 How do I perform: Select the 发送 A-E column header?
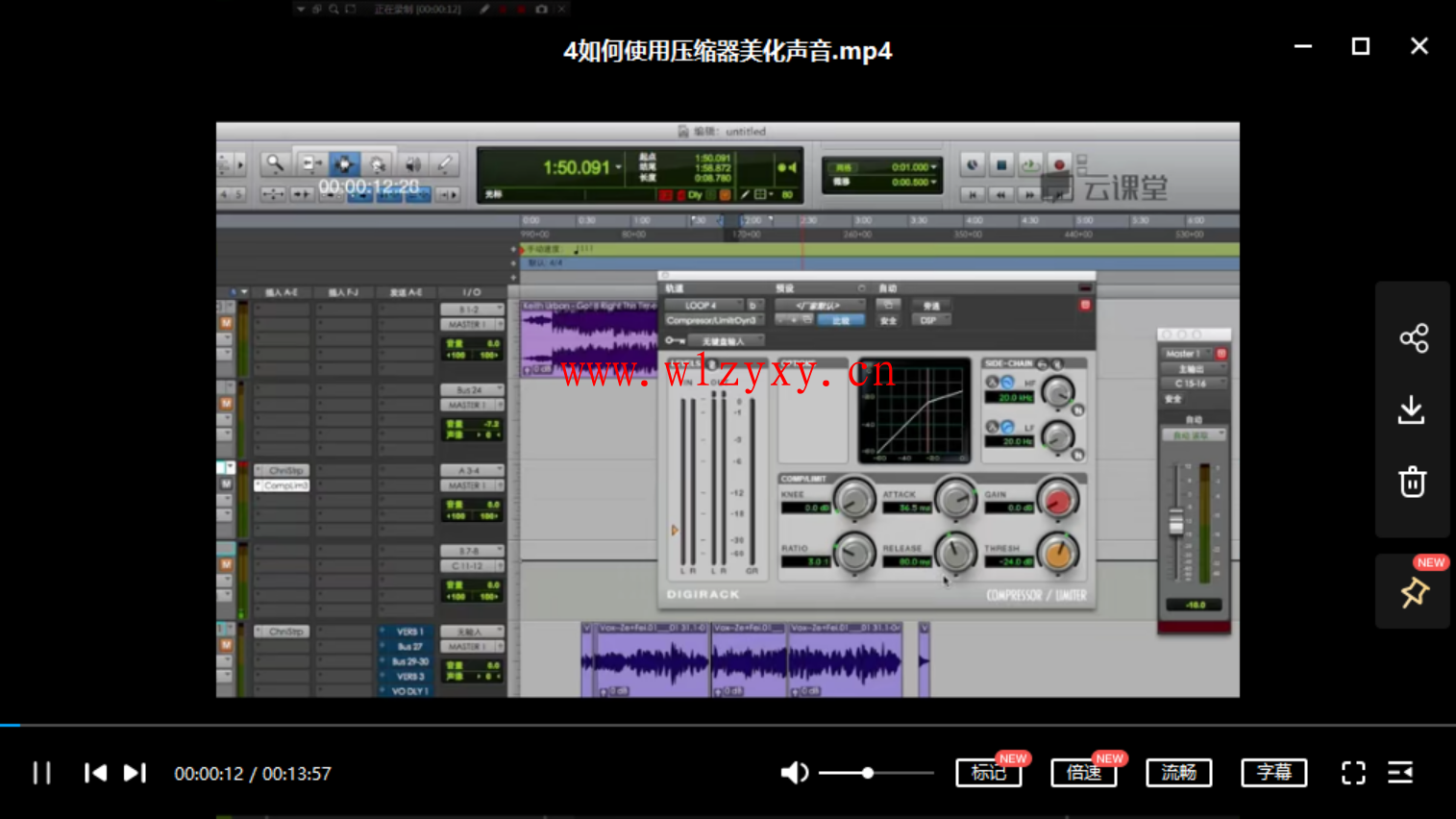(x=405, y=292)
